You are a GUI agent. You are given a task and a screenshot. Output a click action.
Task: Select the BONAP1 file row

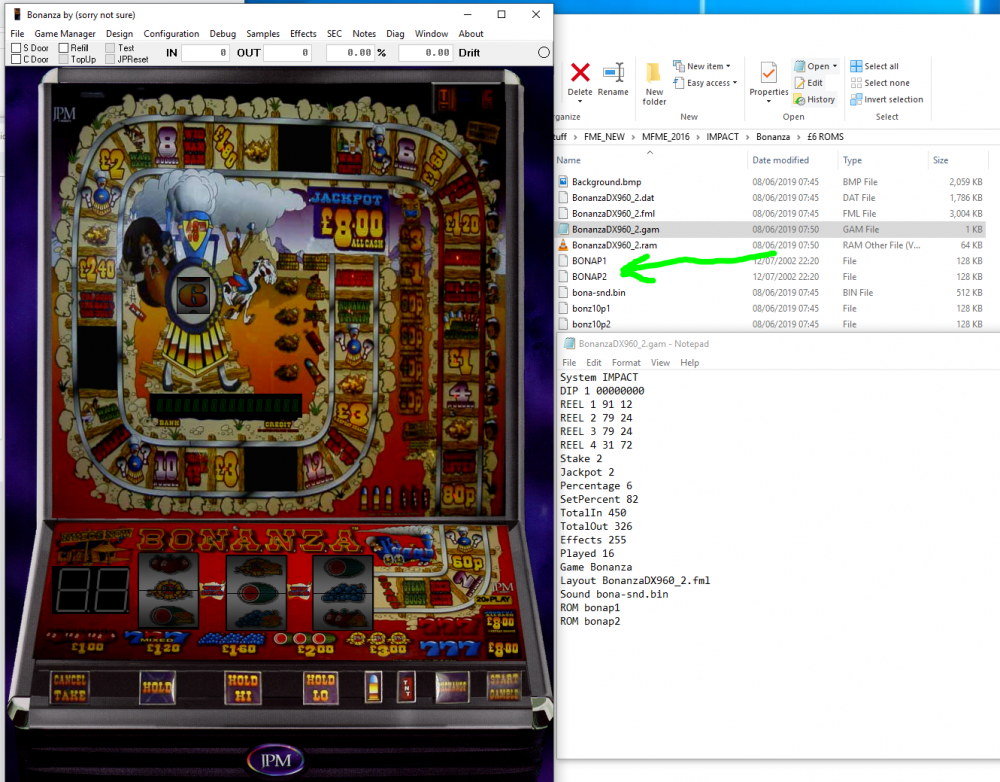(x=770, y=261)
